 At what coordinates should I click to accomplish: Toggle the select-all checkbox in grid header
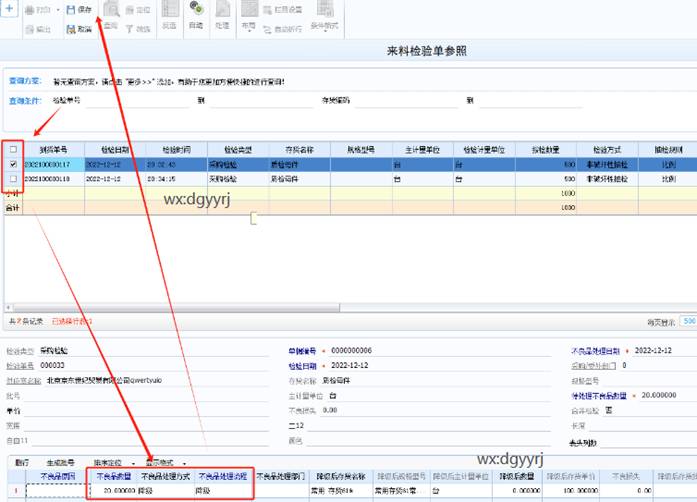click(x=13, y=149)
